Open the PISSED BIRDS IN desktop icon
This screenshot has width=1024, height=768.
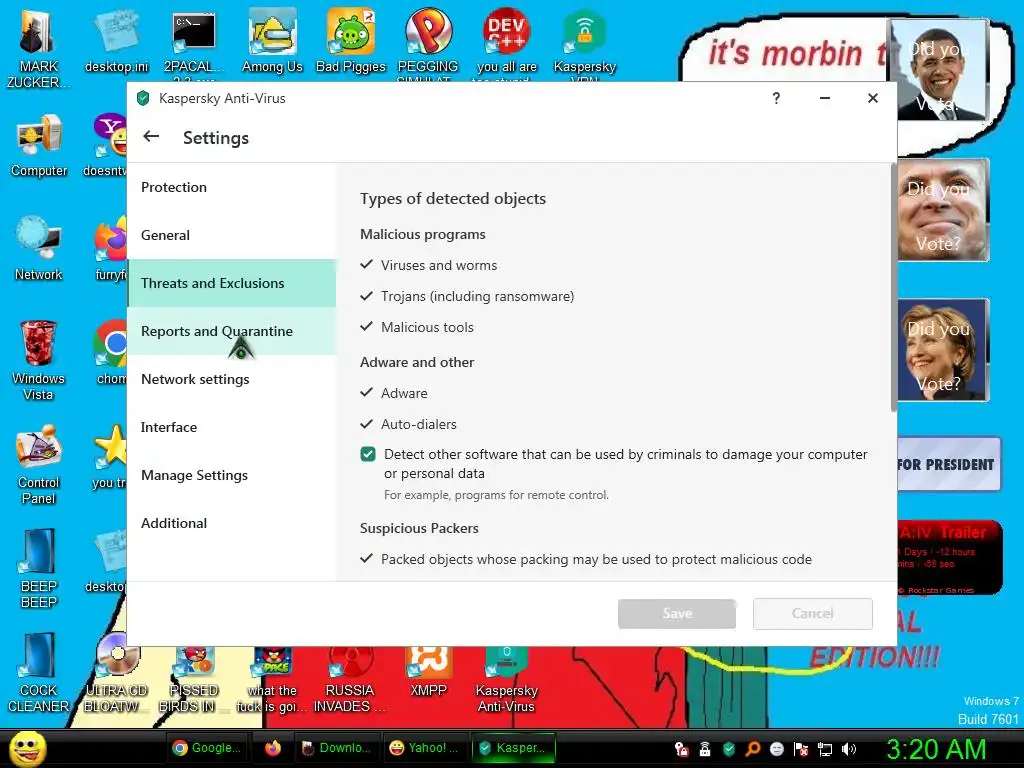pos(194,678)
